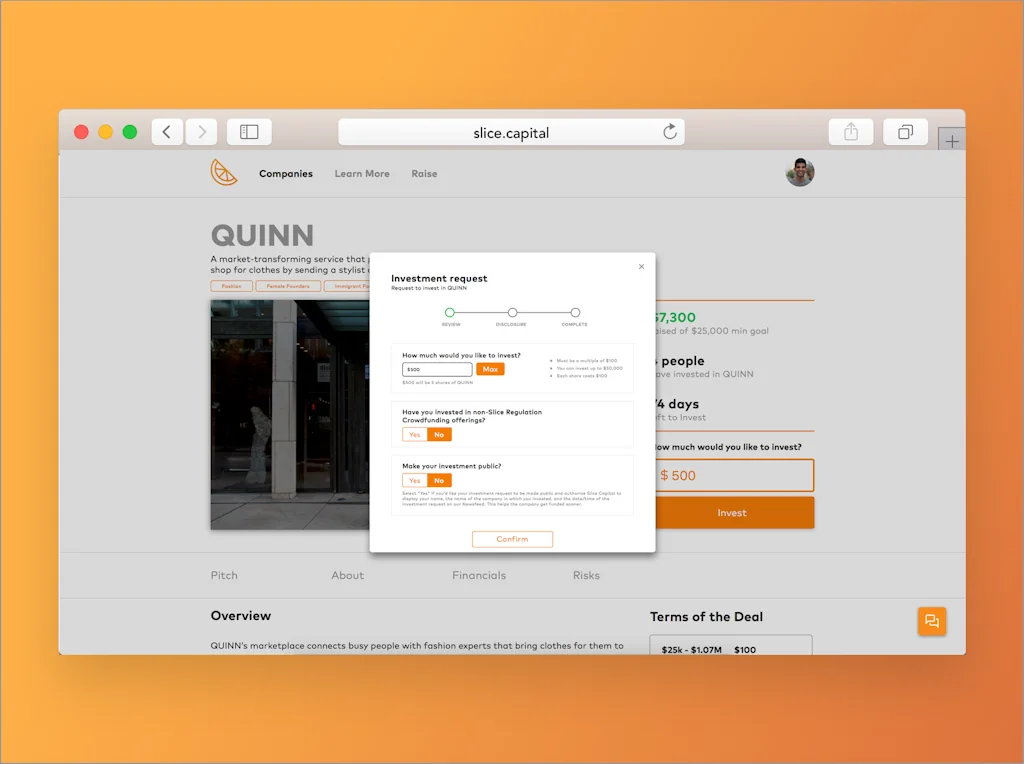Screen dimensions: 1024x764
Task: Toggle the browser sidebar view
Action: click(x=248, y=131)
